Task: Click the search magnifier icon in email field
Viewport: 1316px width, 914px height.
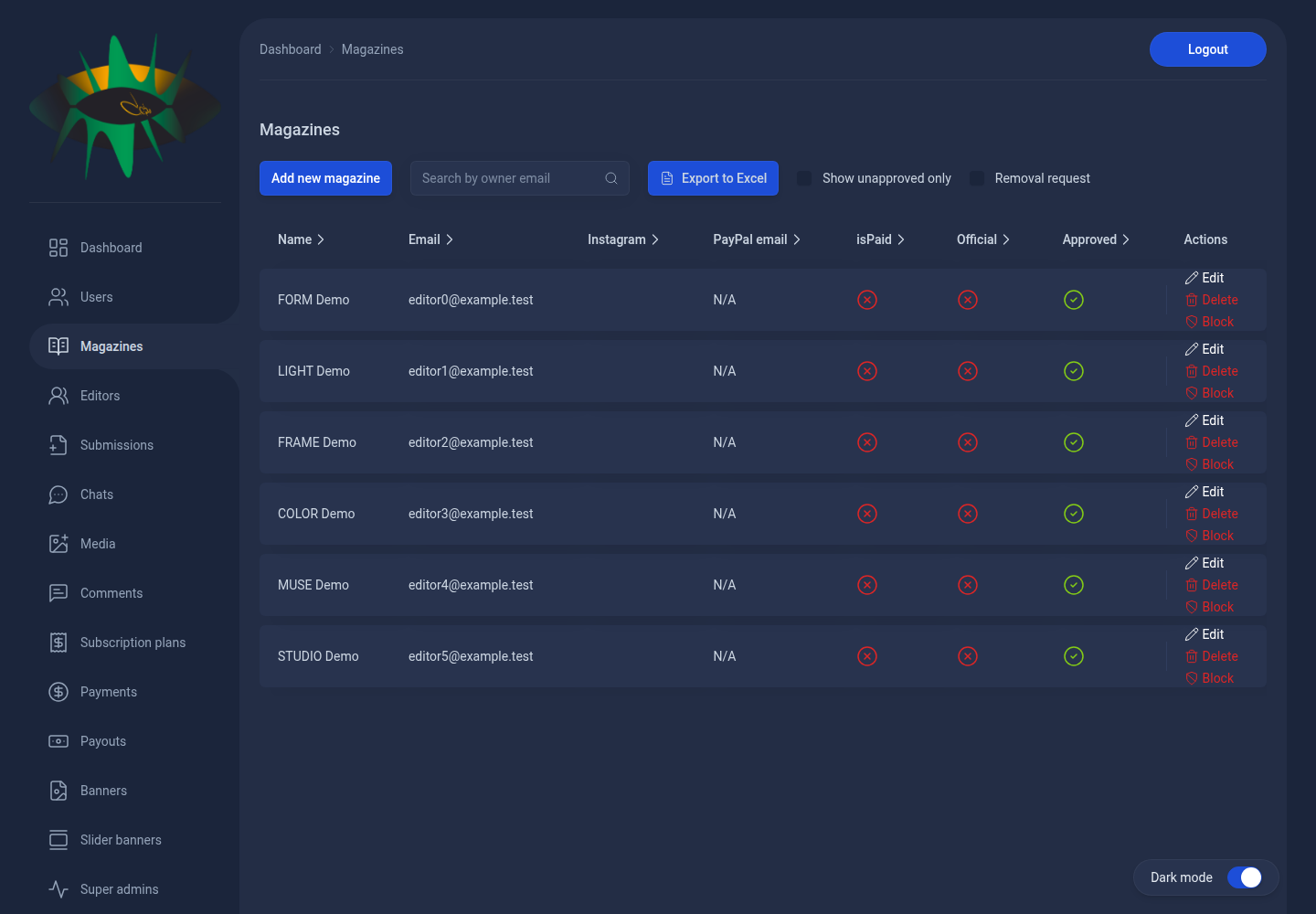Action: click(x=611, y=178)
